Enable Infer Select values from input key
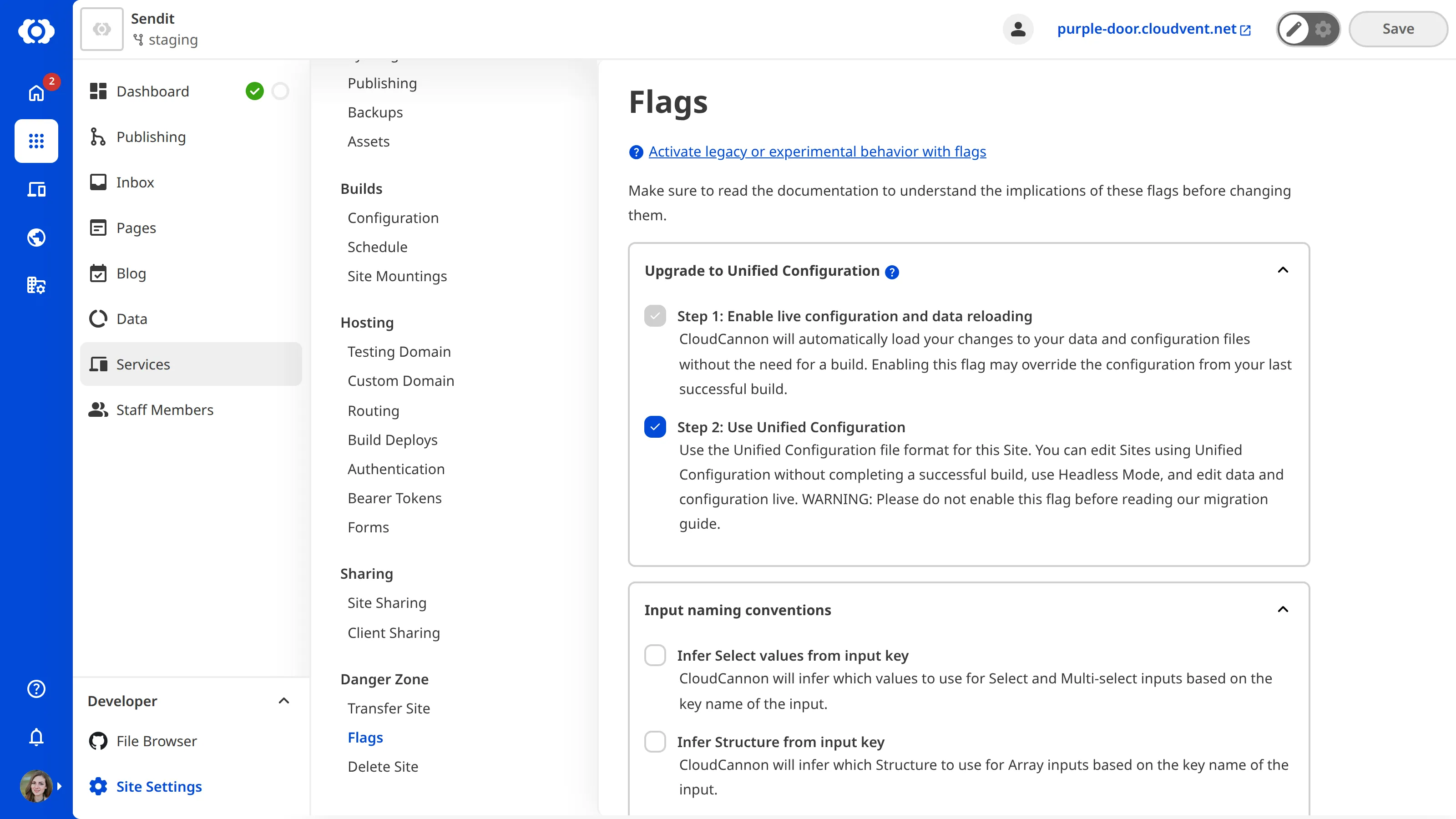Image resolution: width=1456 pixels, height=819 pixels. [x=655, y=655]
